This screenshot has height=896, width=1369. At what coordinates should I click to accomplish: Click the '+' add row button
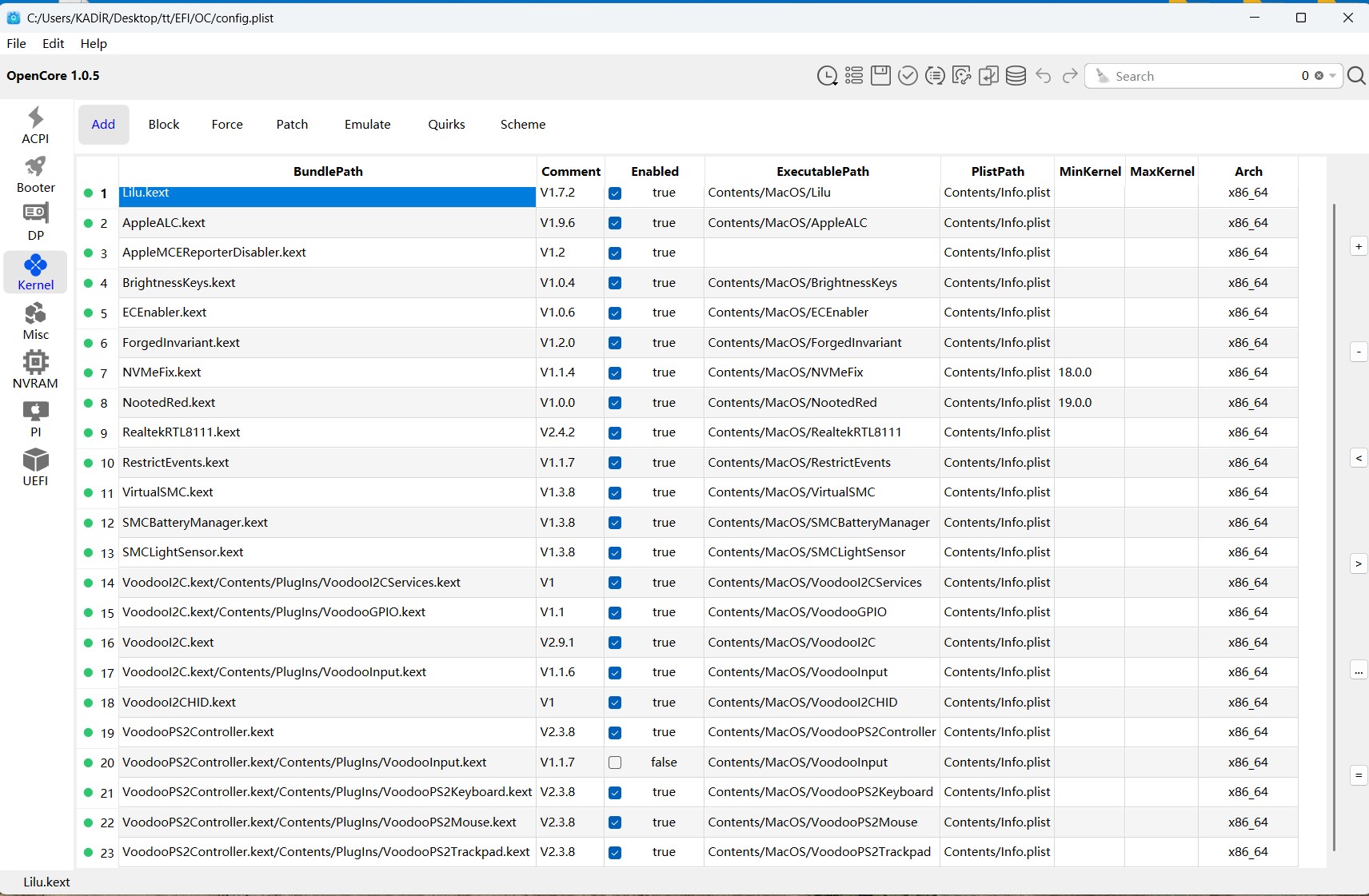pos(1359,246)
